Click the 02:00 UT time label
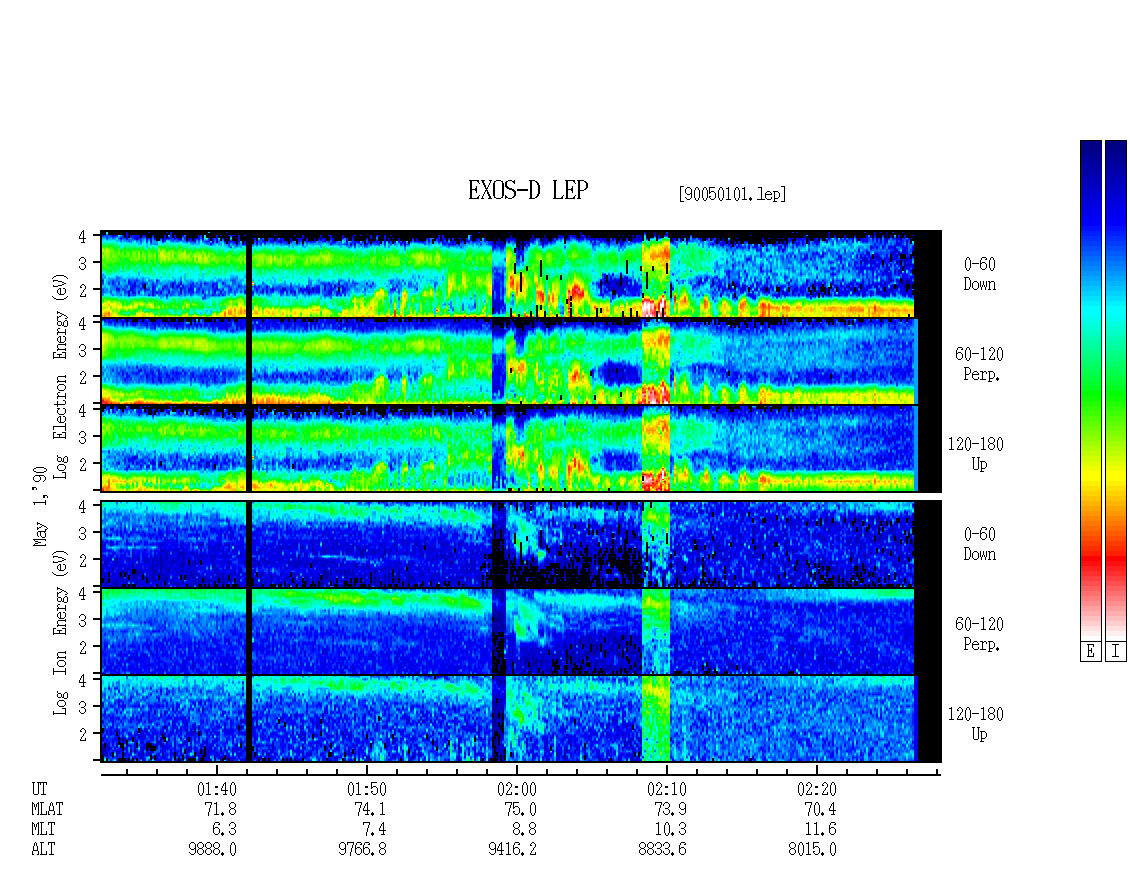1130x875 pixels. pyautogui.click(x=517, y=789)
